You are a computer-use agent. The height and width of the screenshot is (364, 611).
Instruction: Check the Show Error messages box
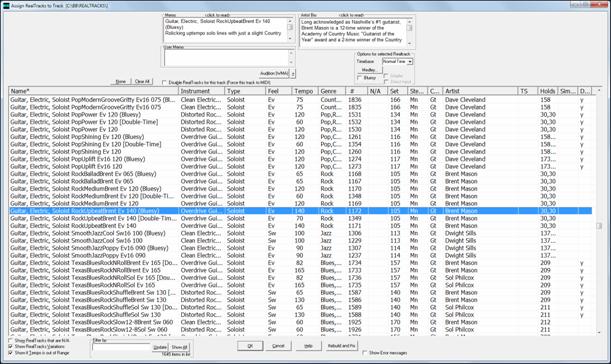tap(365, 353)
